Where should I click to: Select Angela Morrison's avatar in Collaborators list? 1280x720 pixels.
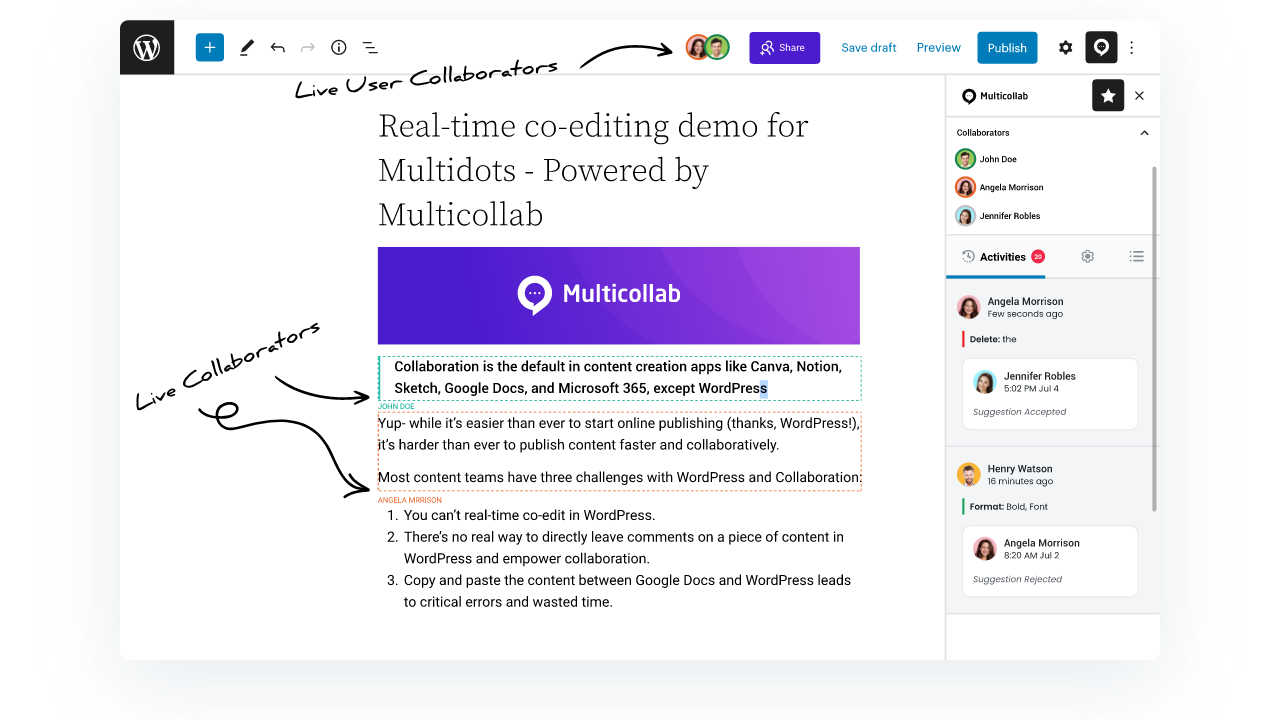(965, 187)
